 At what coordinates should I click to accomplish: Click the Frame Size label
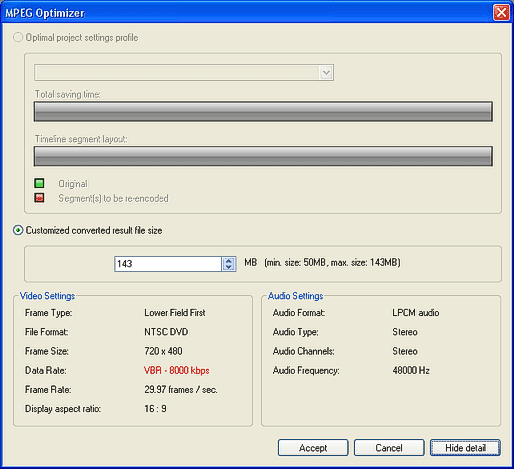tap(47, 351)
